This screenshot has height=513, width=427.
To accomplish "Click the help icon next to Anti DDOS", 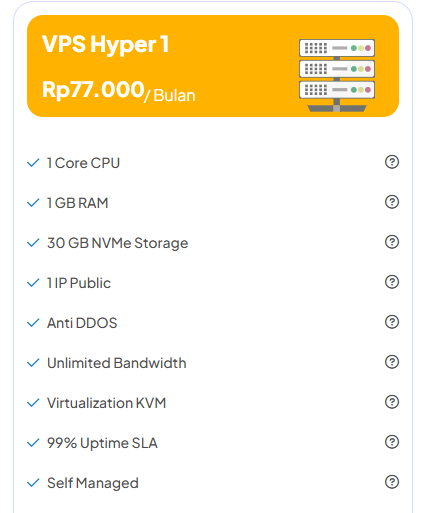I will tap(392, 322).
